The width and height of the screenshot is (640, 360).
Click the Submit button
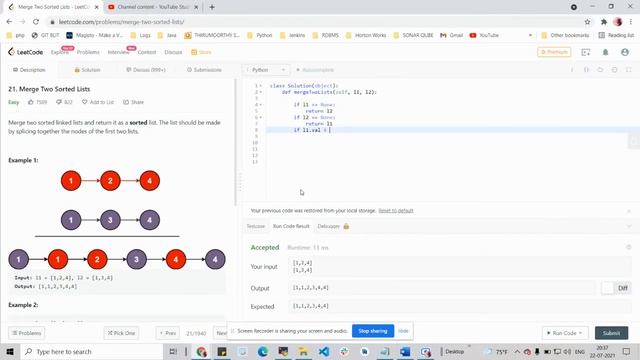click(611, 333)
